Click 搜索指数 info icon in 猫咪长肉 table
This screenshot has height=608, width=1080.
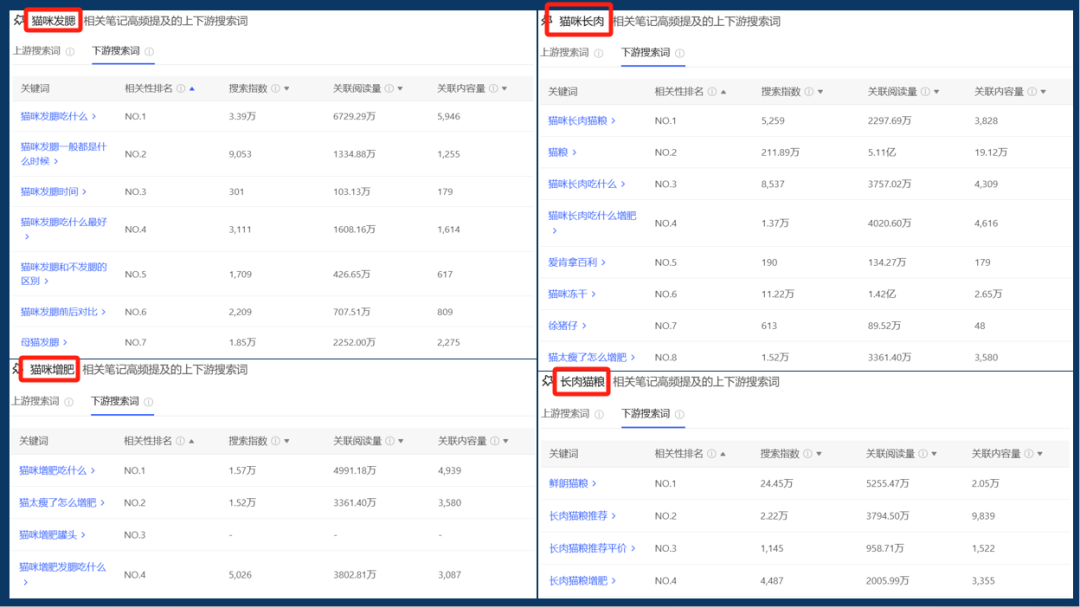pos(809,92)
